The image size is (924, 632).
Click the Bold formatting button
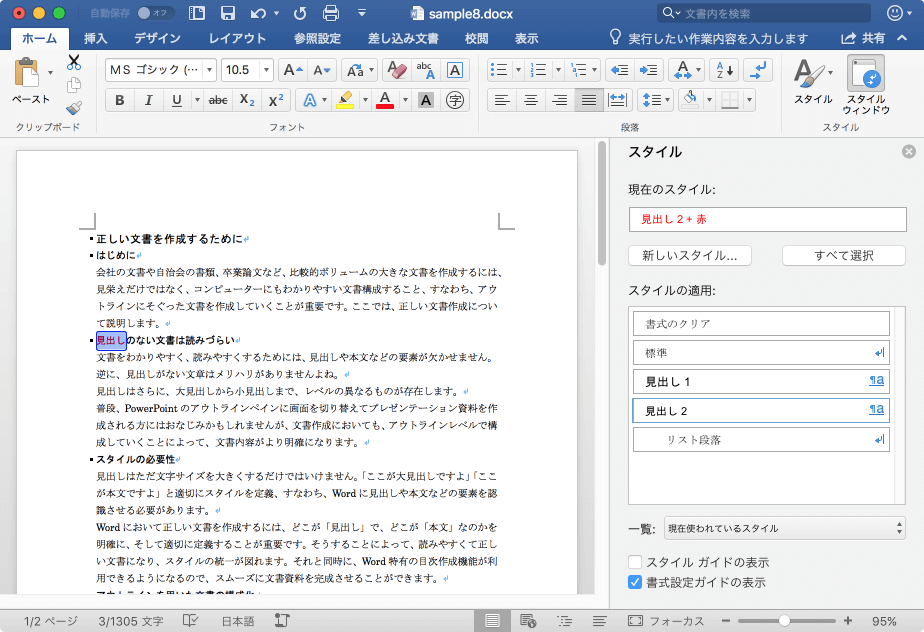coord(120,100)
